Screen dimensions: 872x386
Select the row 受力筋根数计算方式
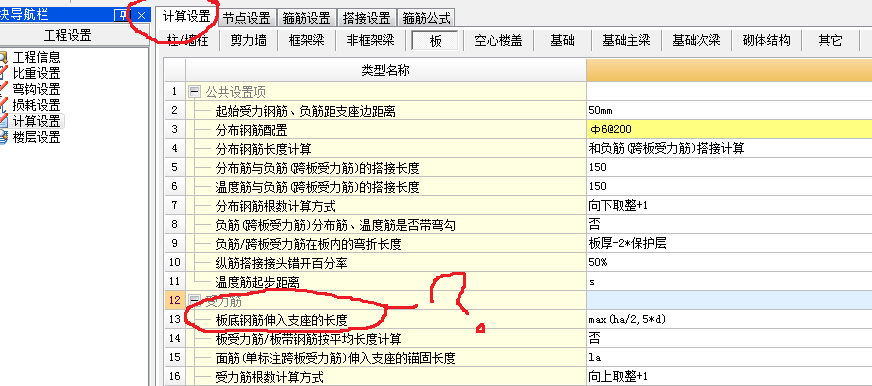[386, 377]
